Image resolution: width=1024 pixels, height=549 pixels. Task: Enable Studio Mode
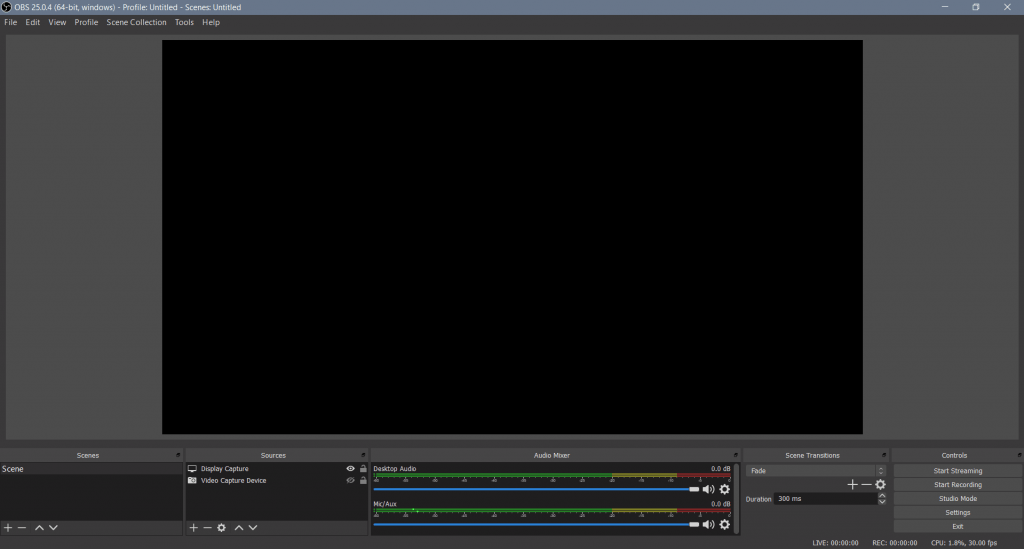pyautogui.click(x=957, y=499)
